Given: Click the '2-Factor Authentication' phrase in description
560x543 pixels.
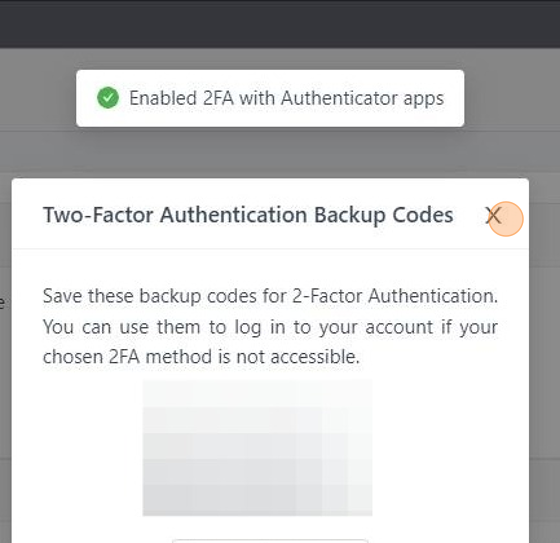Looking at the screenshot, I should pos(395,296).
